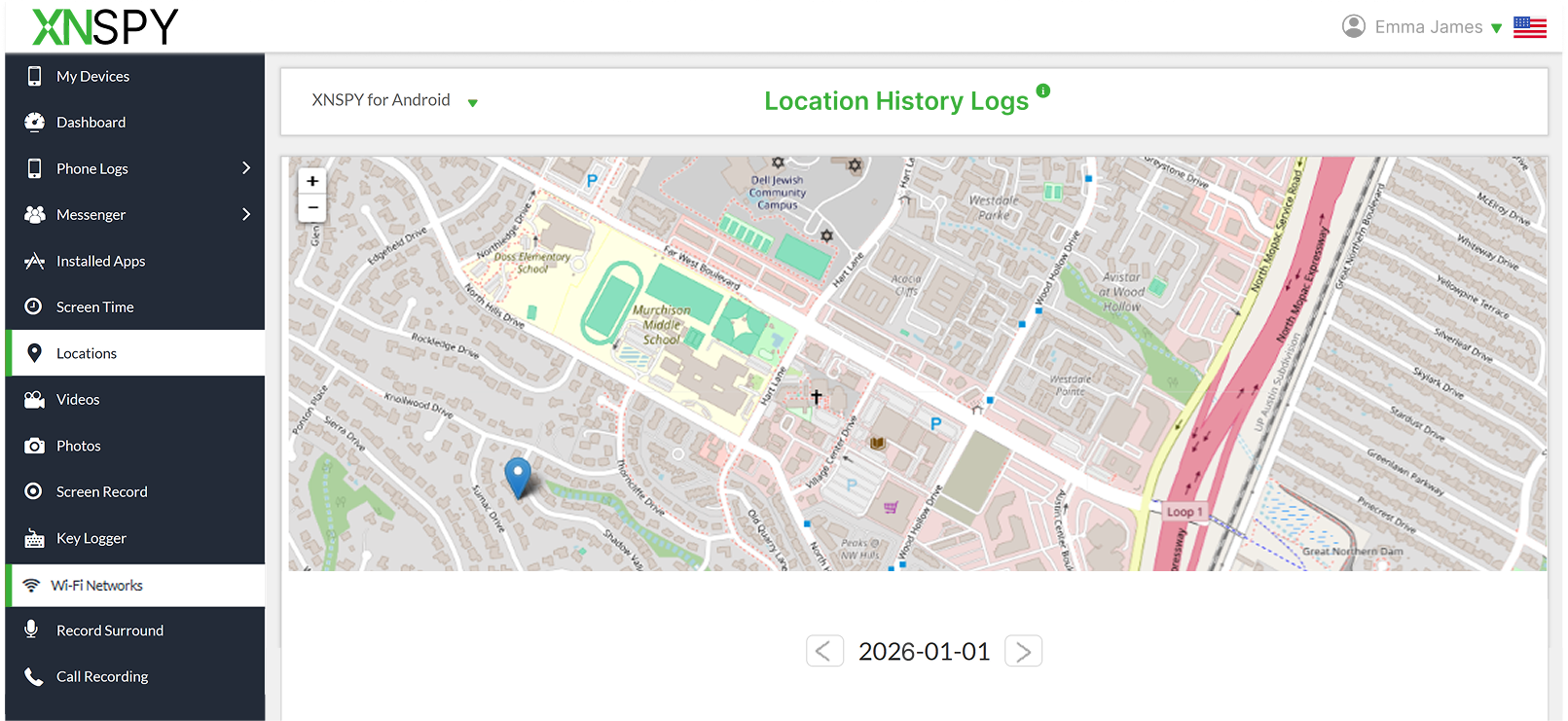The height and width of the screenshot is (721, 1568).
Task: Open Wi-Fi Networks in the sidebar
Action: tap(96, 586)
